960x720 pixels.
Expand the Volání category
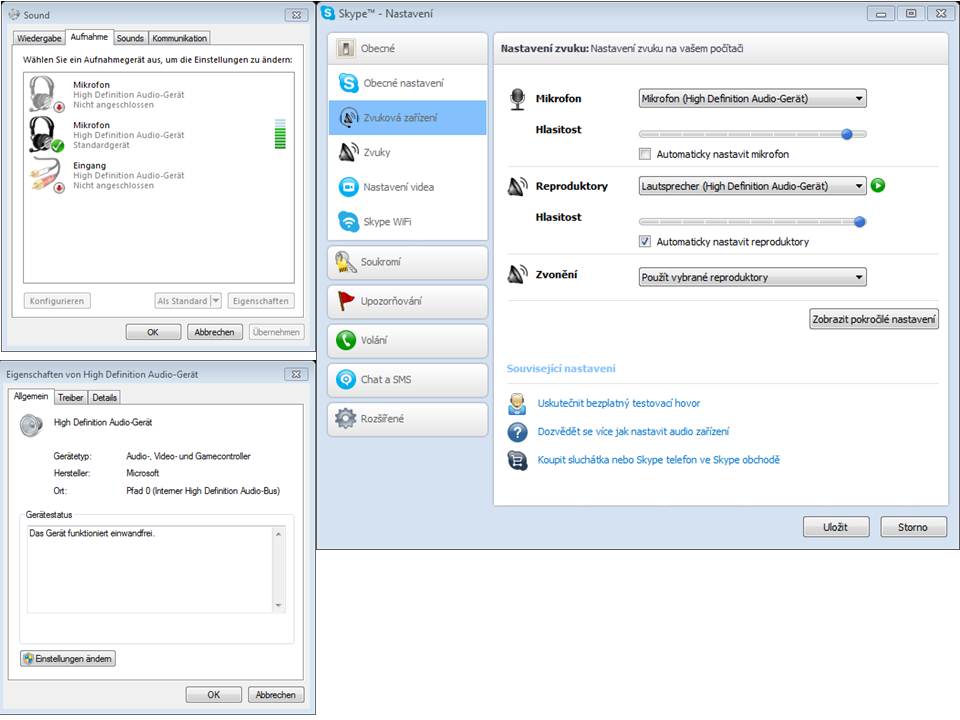point(408,340)
